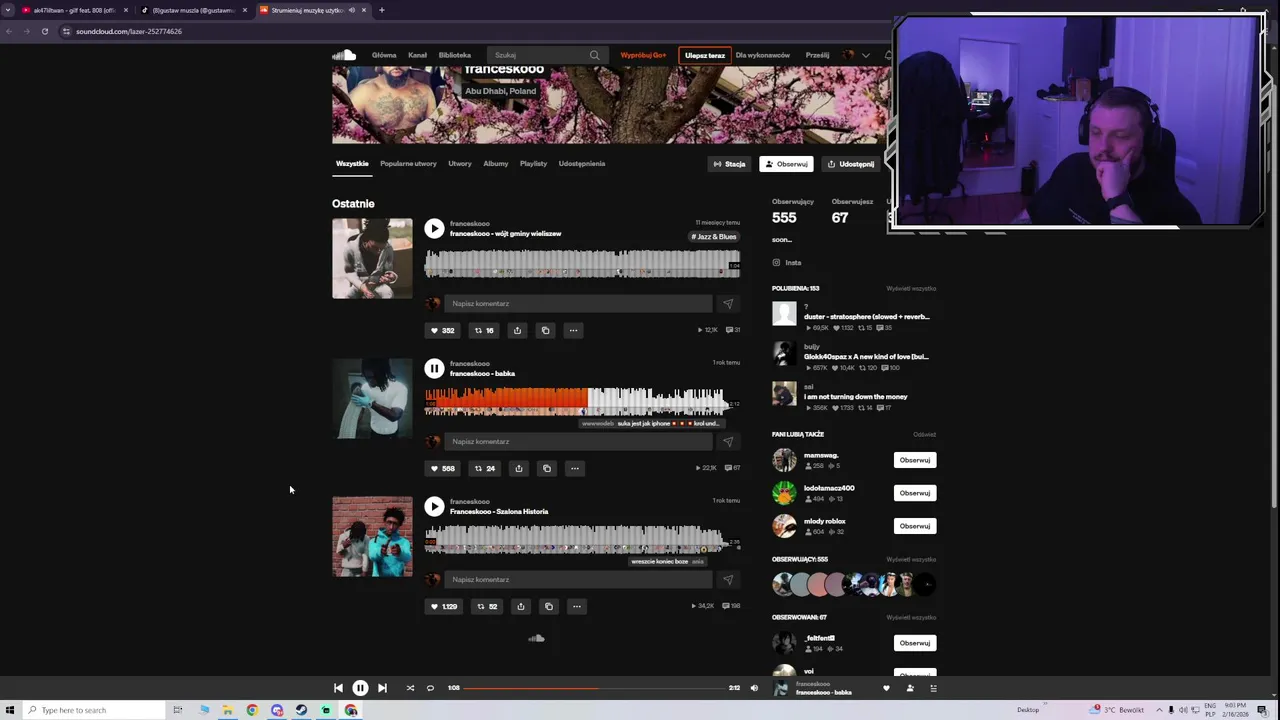The height and width of the screenshot is (720, 1280).
Task: Repost Szalona Historia track (52 reposts)
Action: 487,606
